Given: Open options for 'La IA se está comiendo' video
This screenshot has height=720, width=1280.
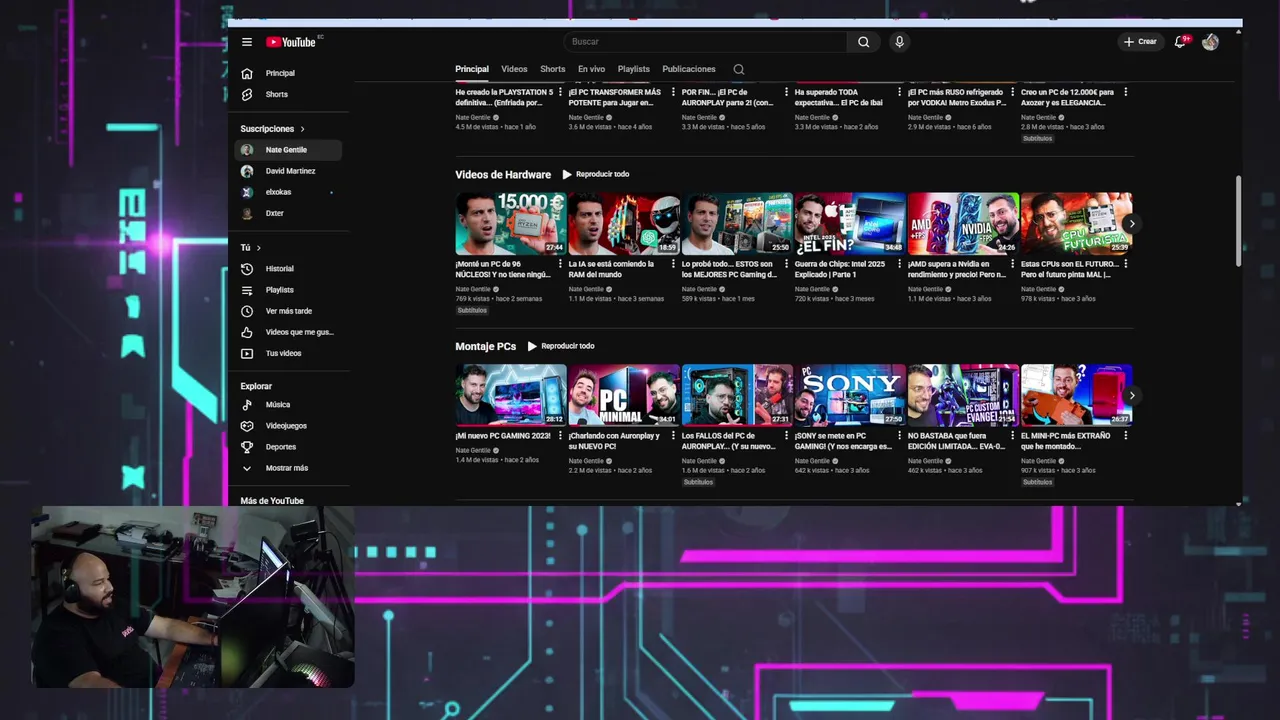Looking at the screenshot, I should tap(674, 264).
